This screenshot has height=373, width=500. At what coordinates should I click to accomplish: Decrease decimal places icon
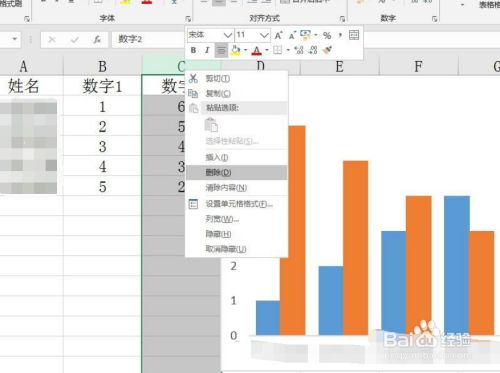point(313,50)
